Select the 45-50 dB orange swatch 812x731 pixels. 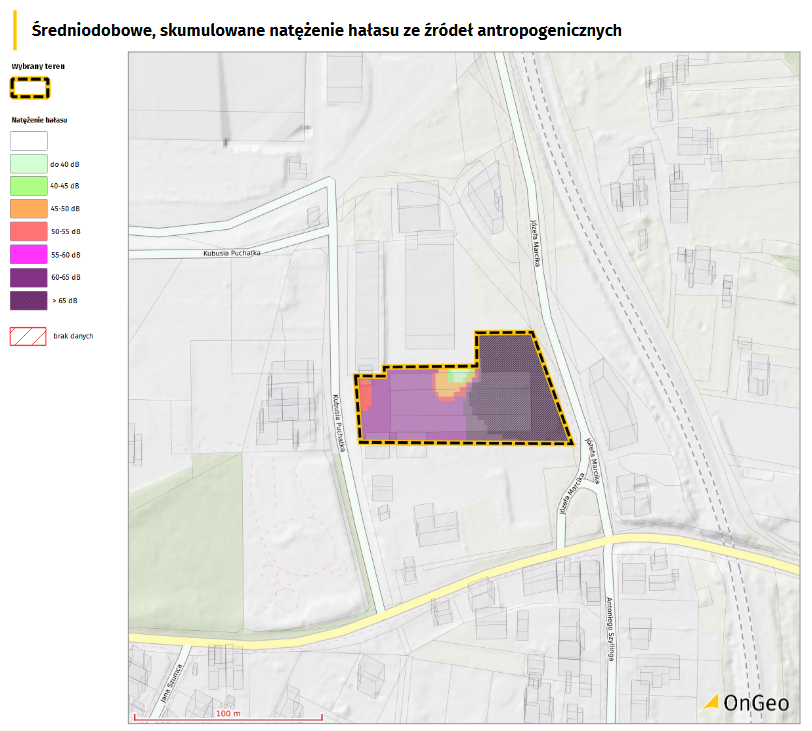(x=29, y=208)
